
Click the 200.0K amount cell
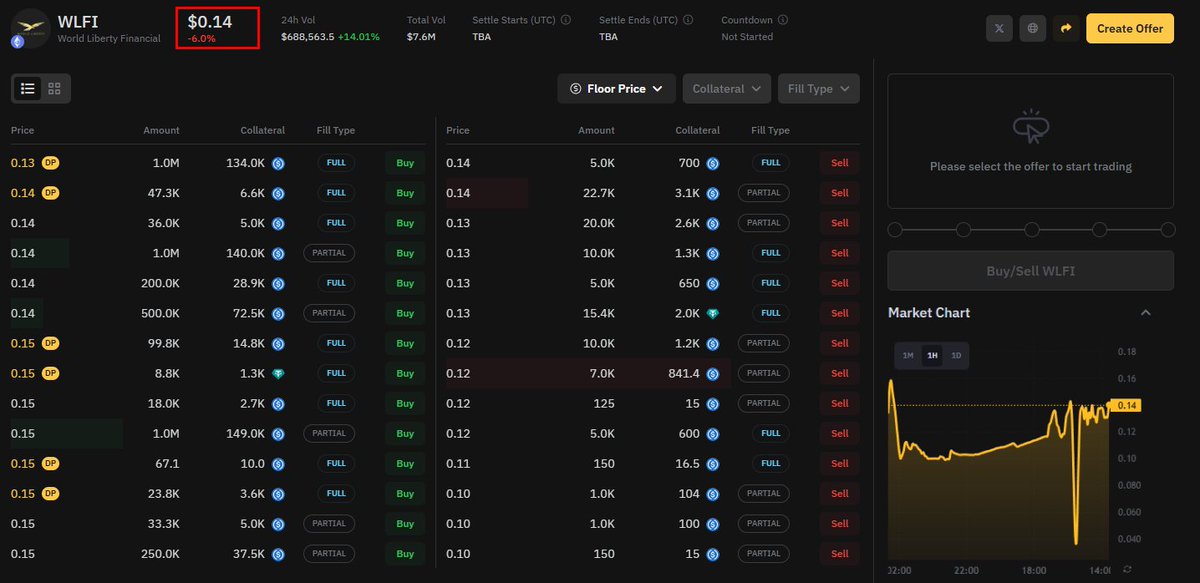coord(160,283)
